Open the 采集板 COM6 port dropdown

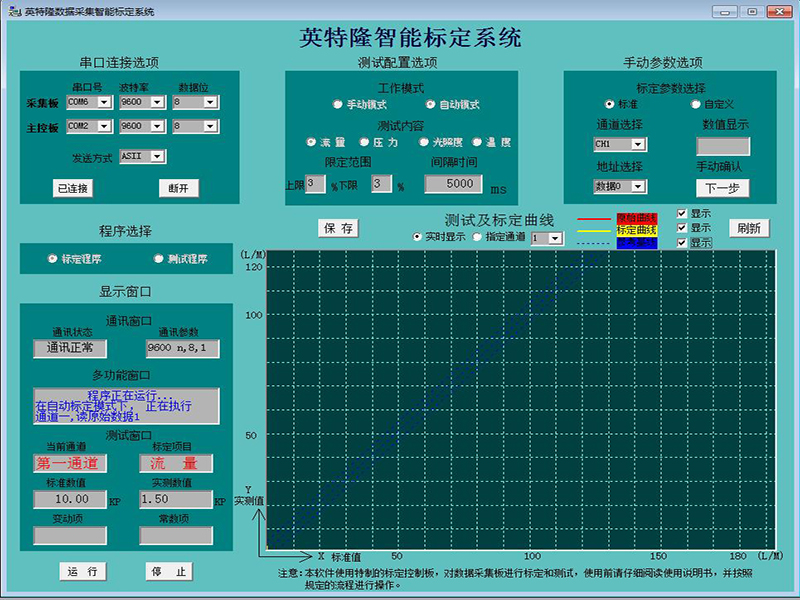(x=104, y=102)
